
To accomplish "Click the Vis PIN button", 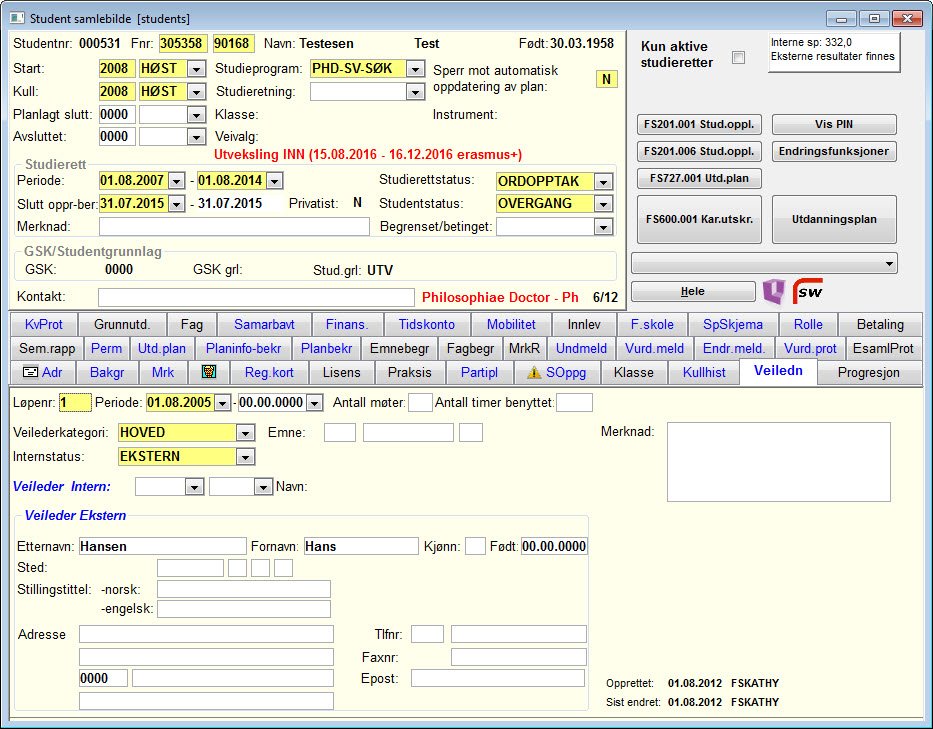I will click(834, 124).
